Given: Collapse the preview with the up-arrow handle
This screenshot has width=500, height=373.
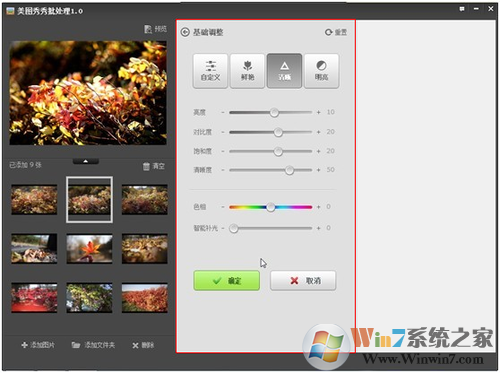Looking at the screenshot, I should coord(86,161).
